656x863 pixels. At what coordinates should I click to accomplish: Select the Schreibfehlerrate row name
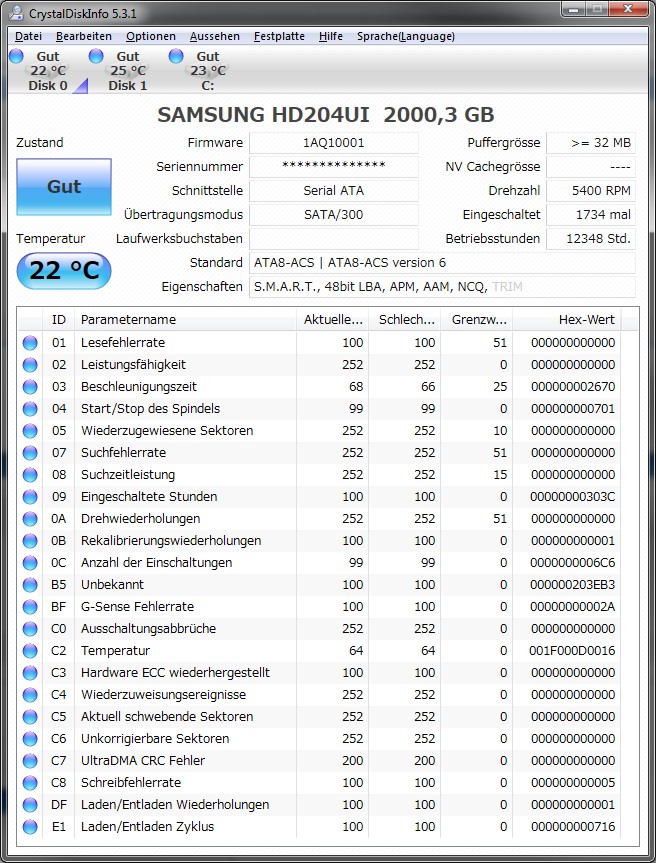coord(131,783)
